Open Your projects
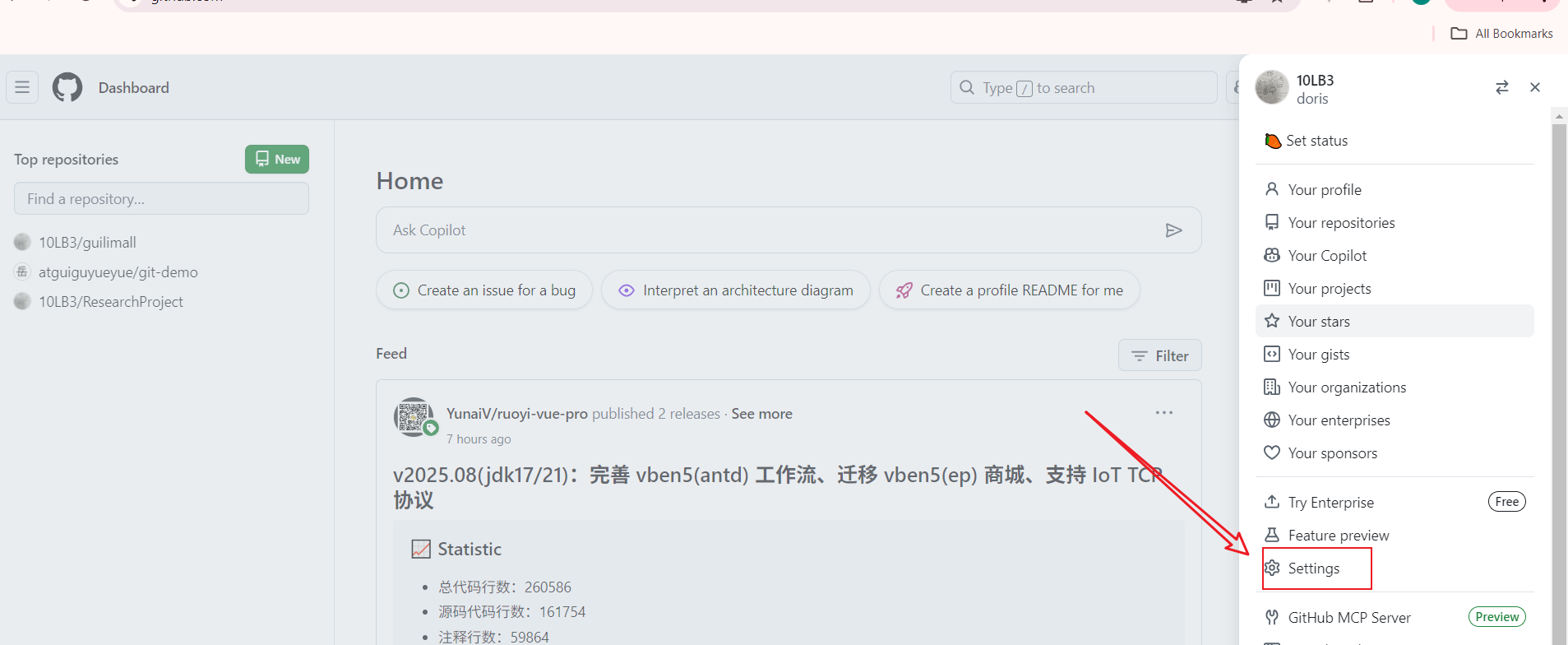1568x645 pixels. [x=1395, y=289]
